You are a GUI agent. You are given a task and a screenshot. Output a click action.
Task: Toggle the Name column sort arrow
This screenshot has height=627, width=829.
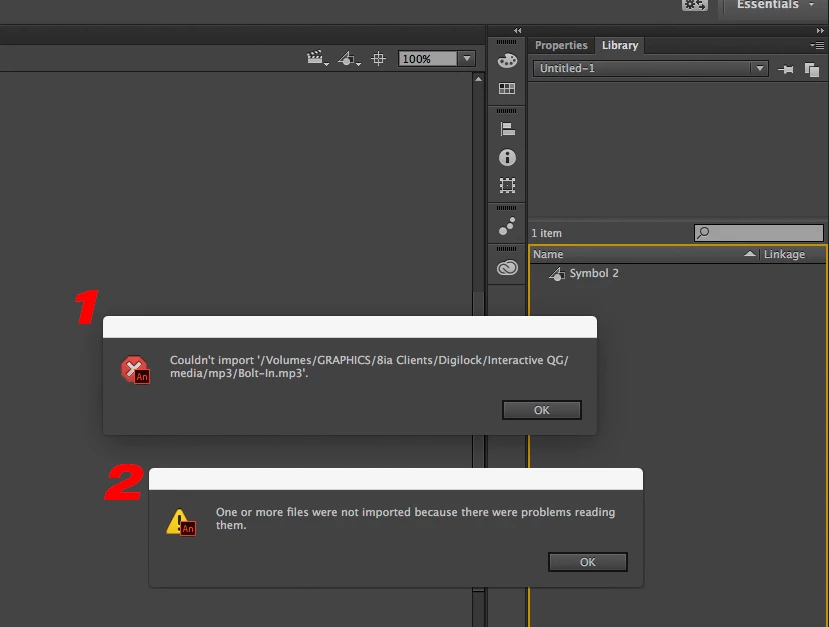[x=750, y=254]
